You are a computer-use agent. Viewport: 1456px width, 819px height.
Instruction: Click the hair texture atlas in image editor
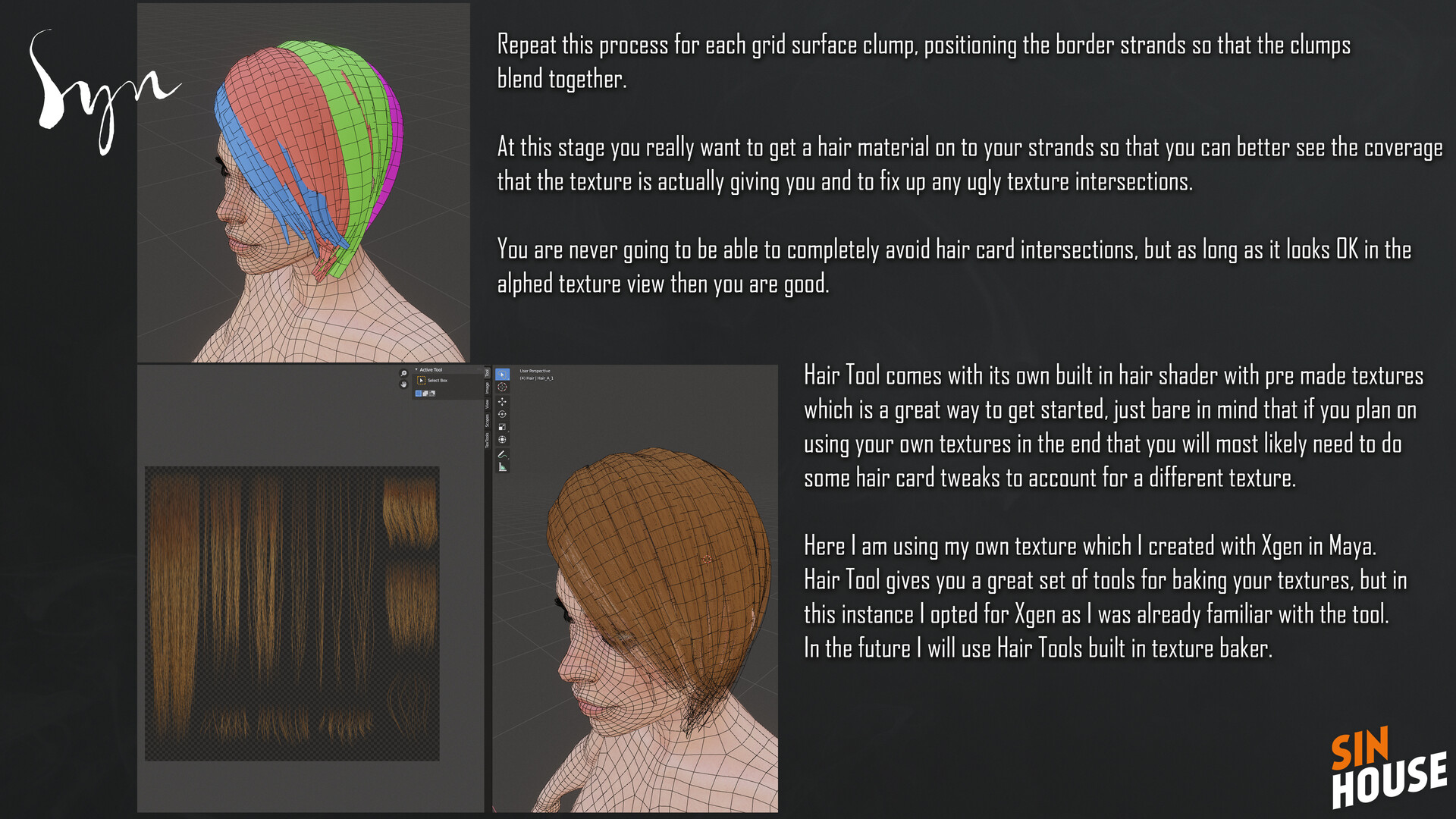click(x=292, y=613)
